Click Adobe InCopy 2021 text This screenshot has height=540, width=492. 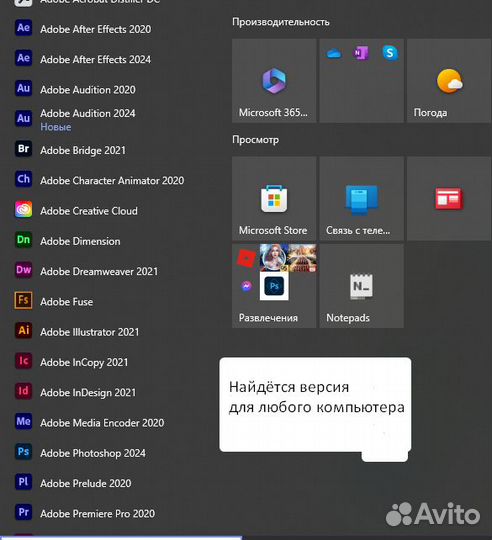tap(84, 362)
